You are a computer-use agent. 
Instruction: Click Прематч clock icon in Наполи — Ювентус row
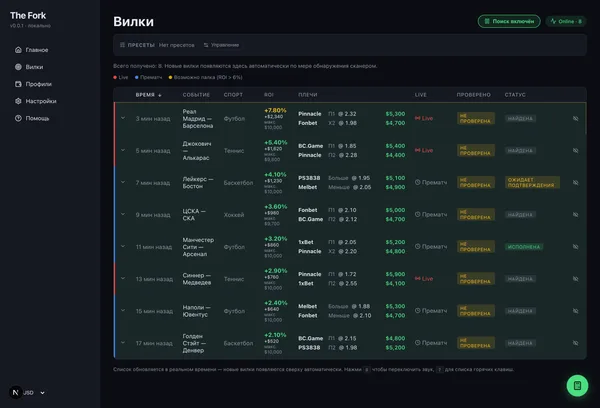[x=418, y=311]
